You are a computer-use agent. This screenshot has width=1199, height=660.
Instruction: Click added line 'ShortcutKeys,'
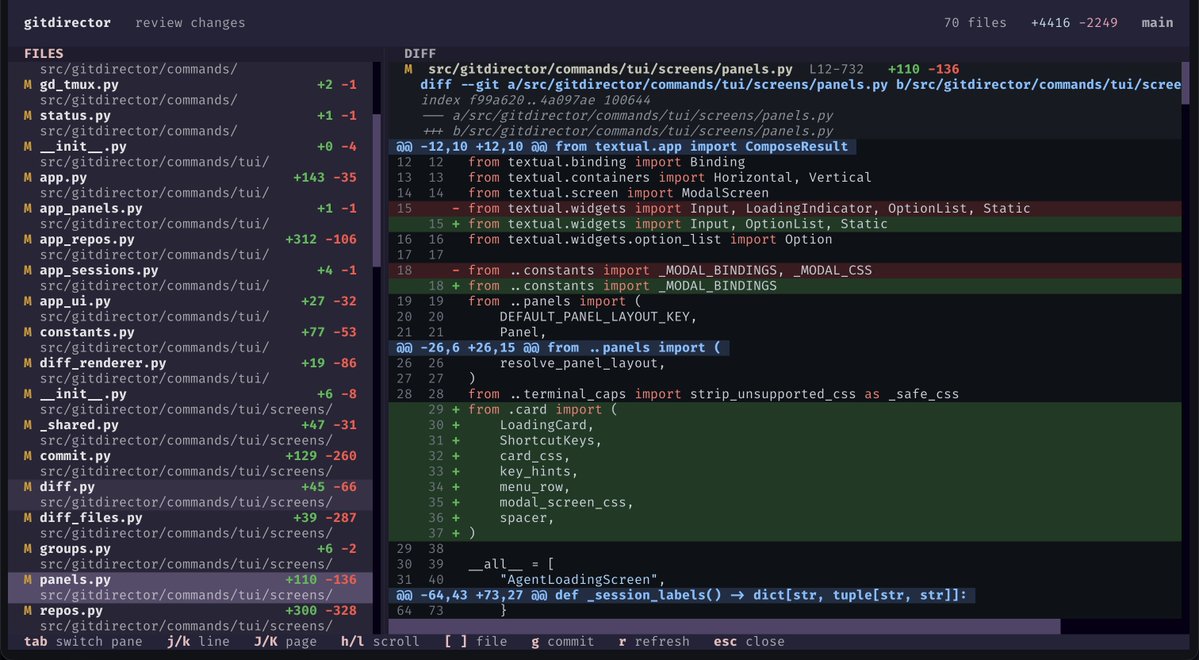[x=785, y=441]
